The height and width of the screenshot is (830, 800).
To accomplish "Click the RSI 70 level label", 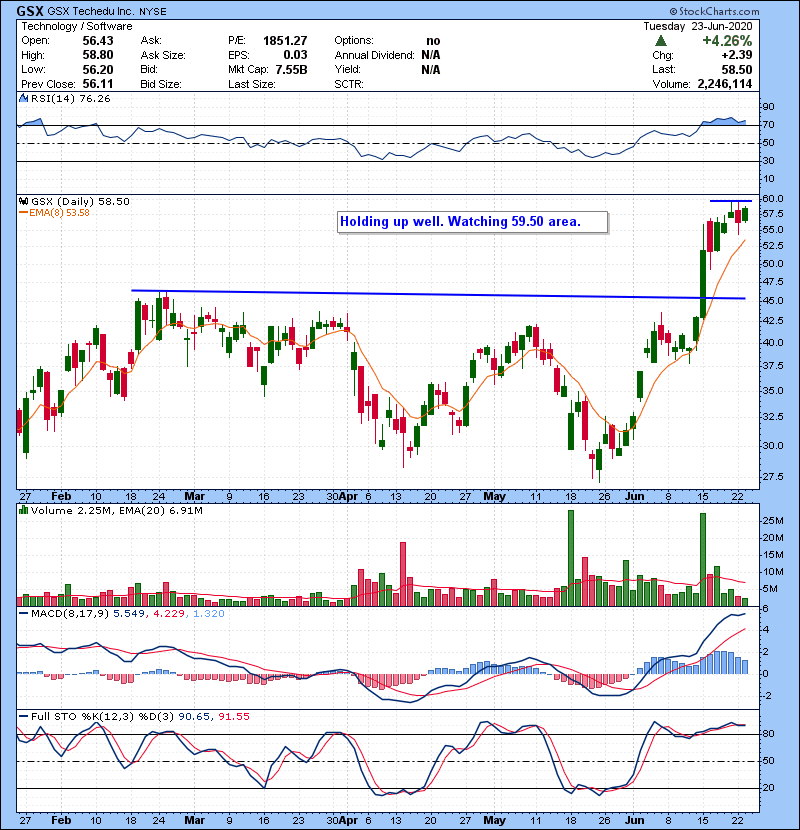I will point(768,125).
